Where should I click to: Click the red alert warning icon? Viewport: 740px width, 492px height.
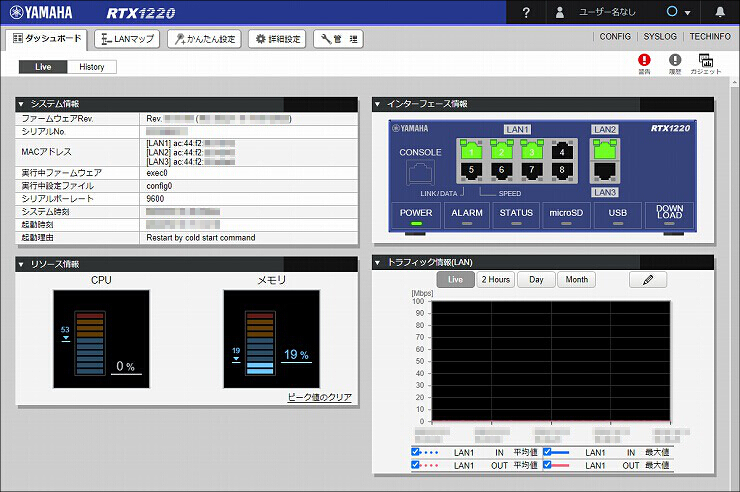(x=644, y=60)
